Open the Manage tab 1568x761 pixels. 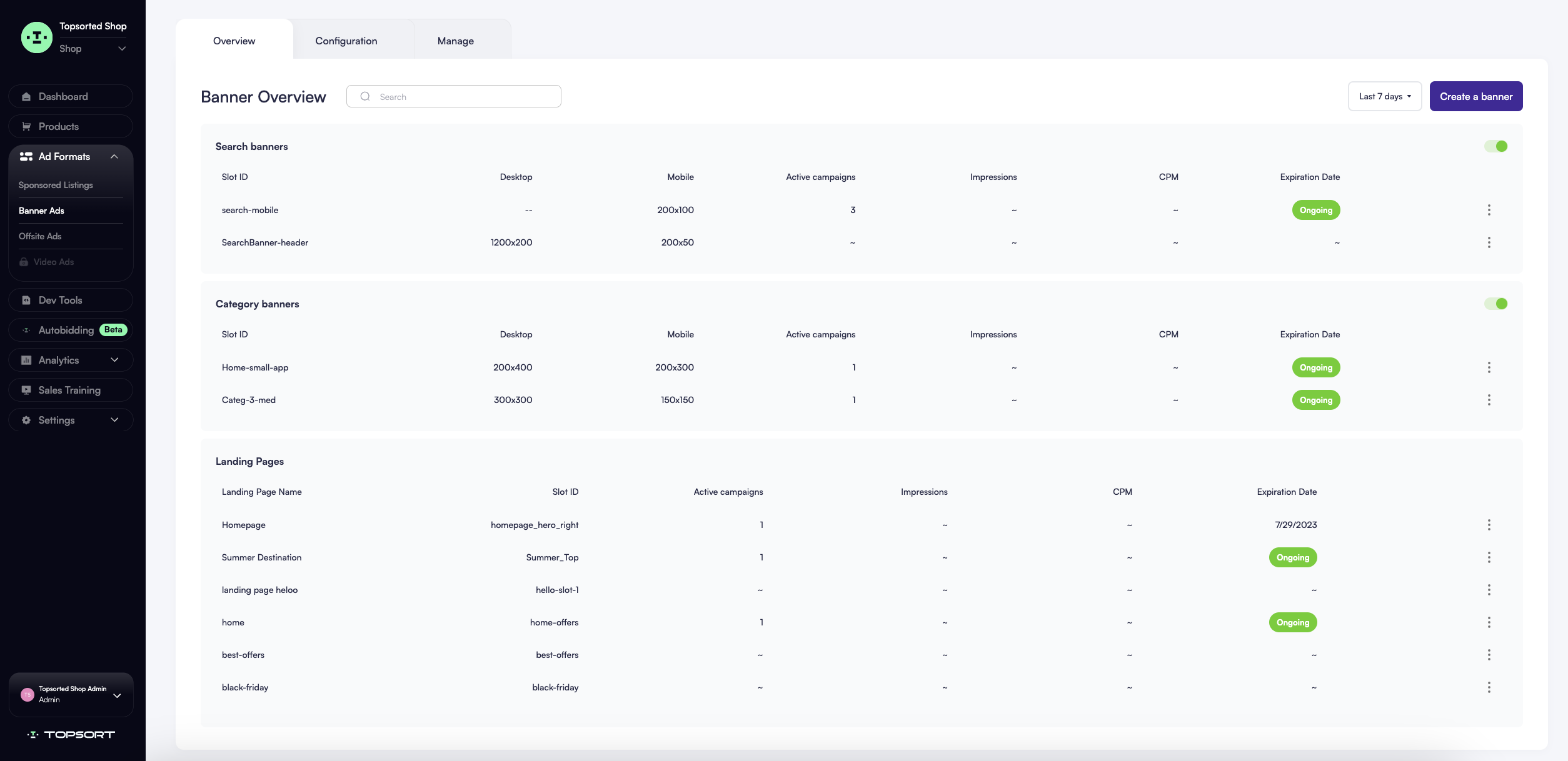pos(455,41)
